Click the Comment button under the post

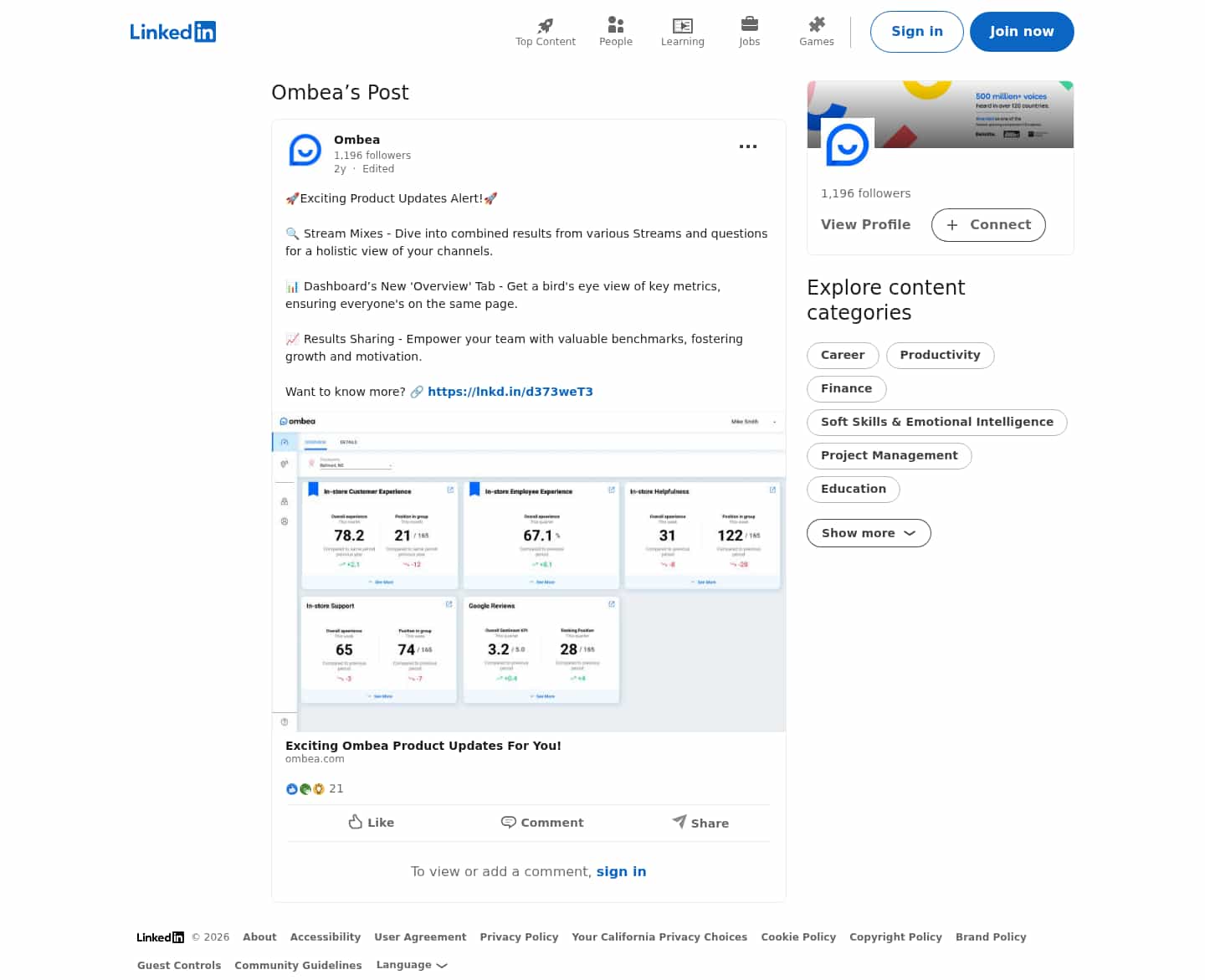click(542, 823)
